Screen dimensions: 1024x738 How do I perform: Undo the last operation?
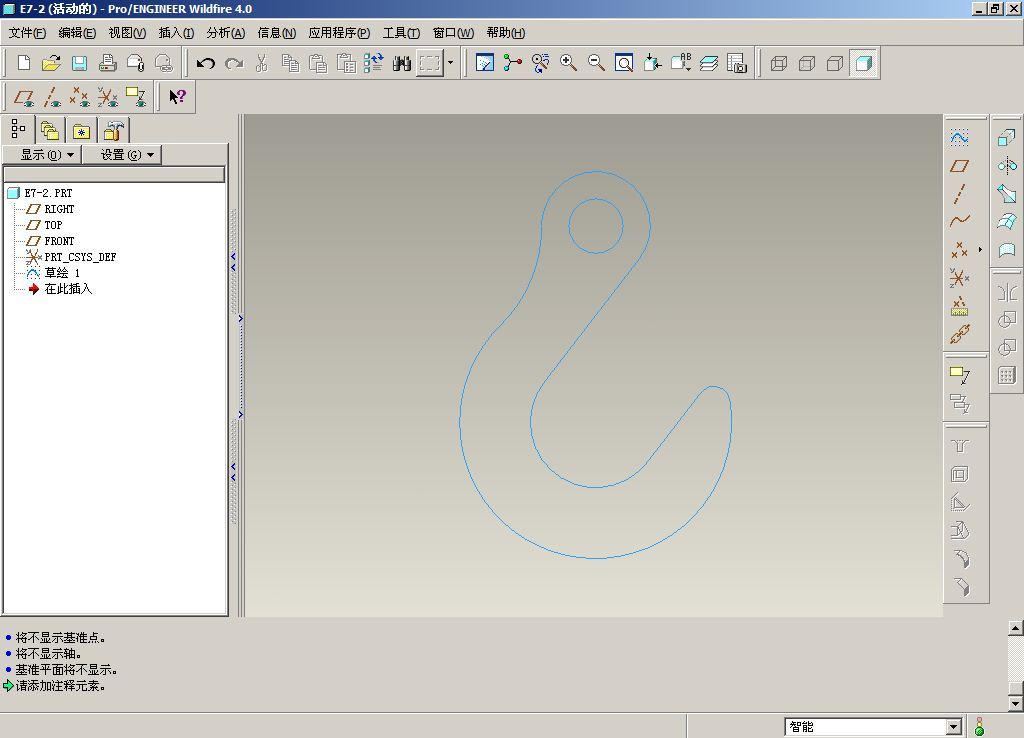(x=206, y=63)
